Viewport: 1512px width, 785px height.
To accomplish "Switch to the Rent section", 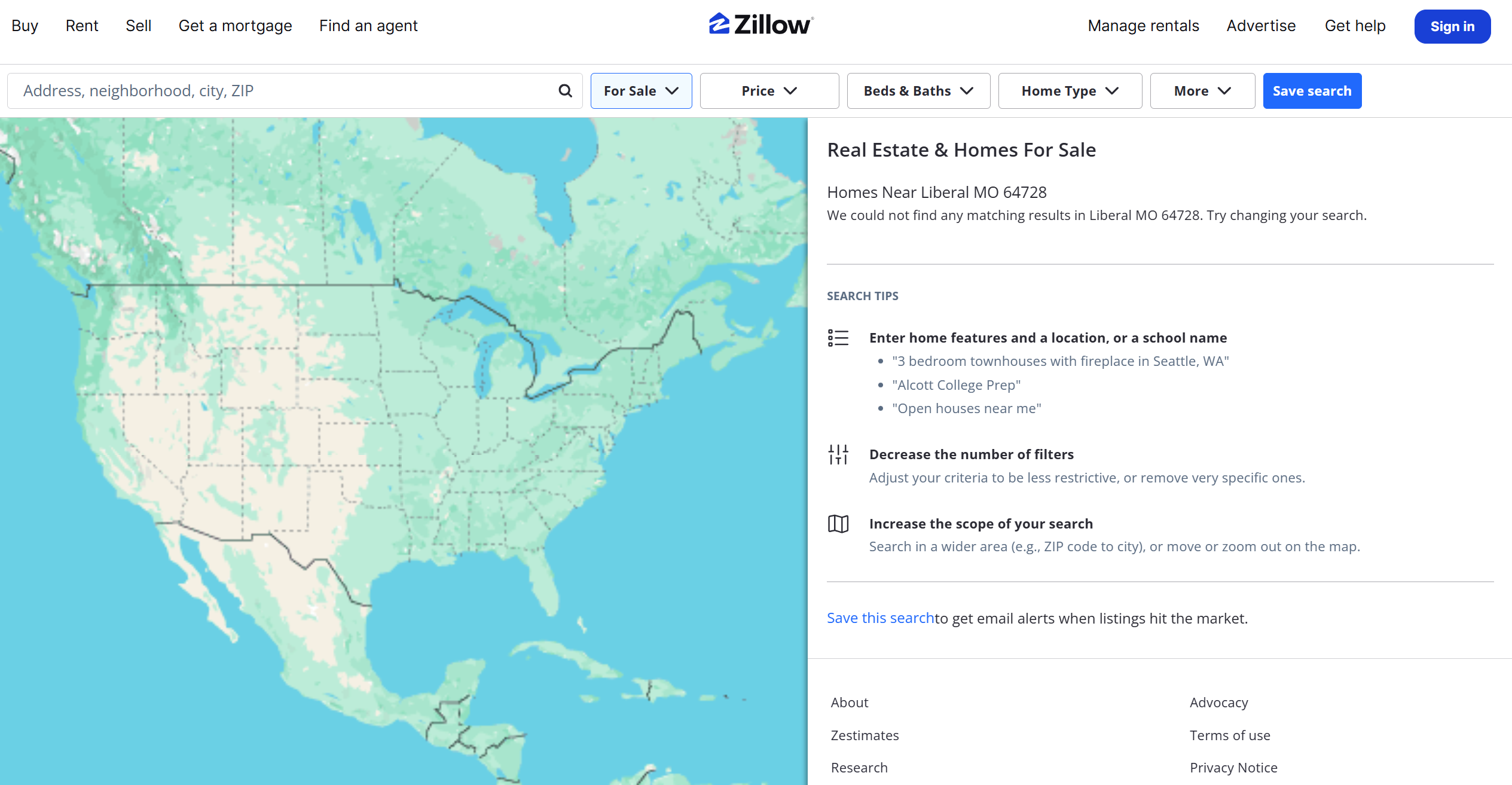I will 81,26.
